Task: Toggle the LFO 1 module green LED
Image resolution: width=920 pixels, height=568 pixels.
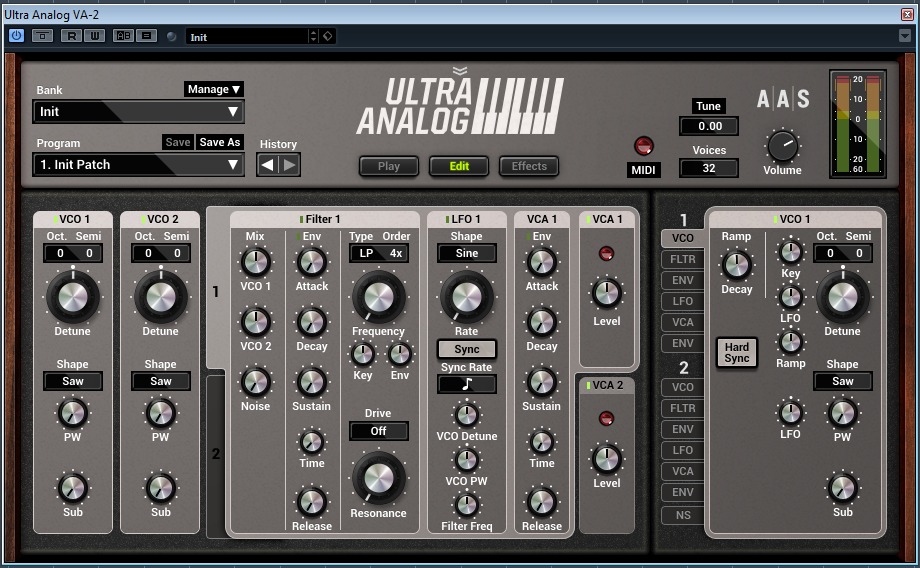Action: (x=447, y=219)
